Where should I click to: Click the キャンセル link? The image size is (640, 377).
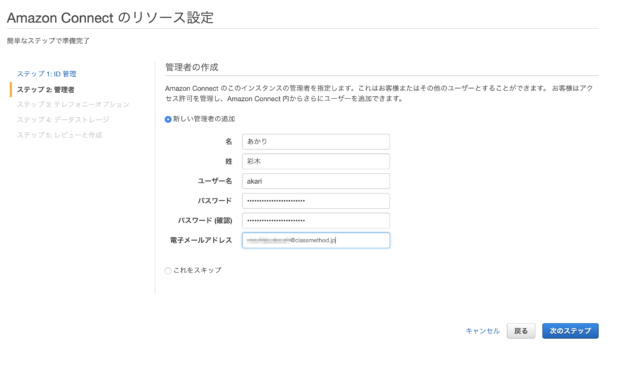pyautogui.click(x=482, y=331)
